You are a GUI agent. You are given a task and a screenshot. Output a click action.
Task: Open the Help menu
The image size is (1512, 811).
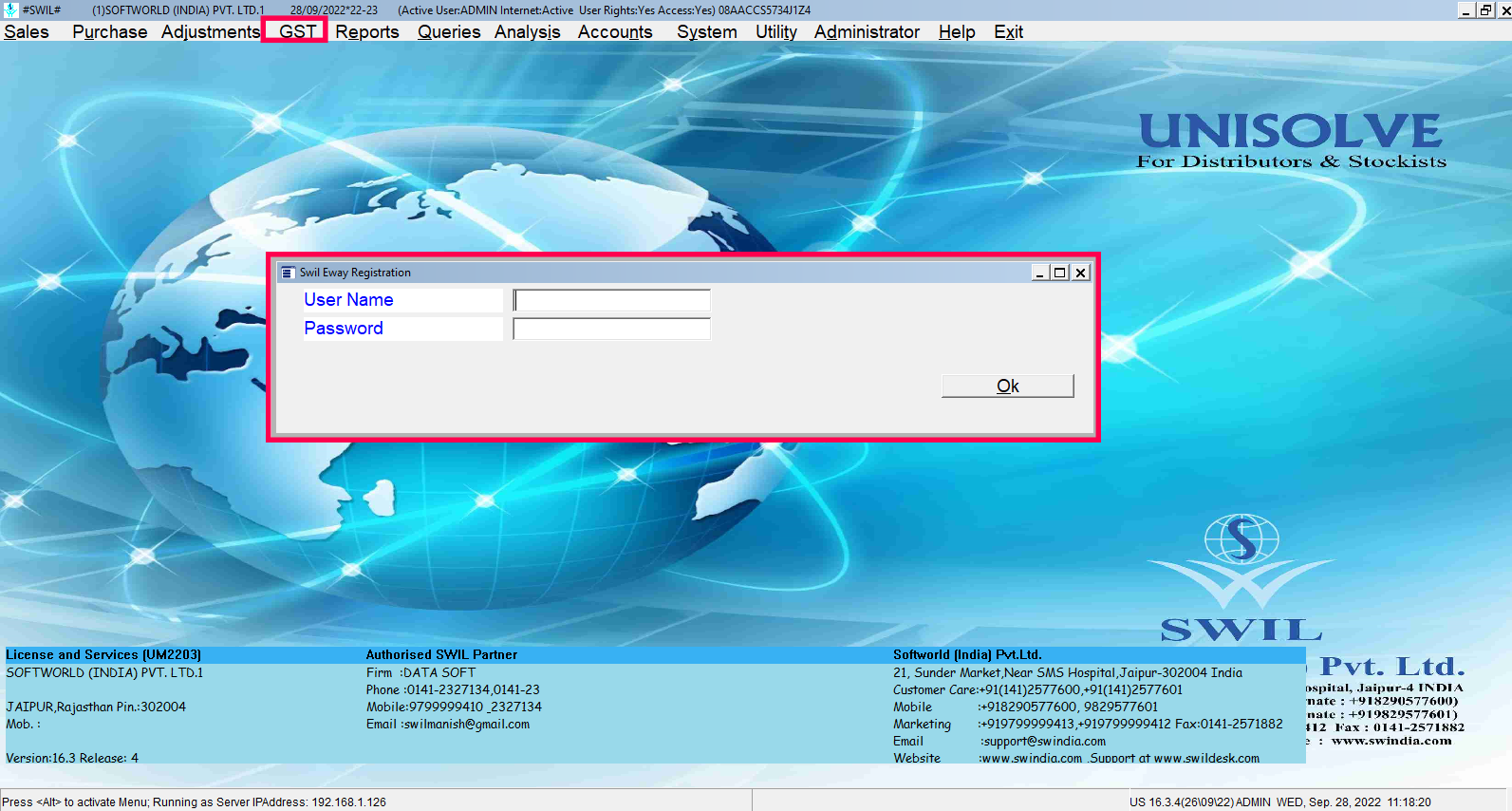click(957, 32)
